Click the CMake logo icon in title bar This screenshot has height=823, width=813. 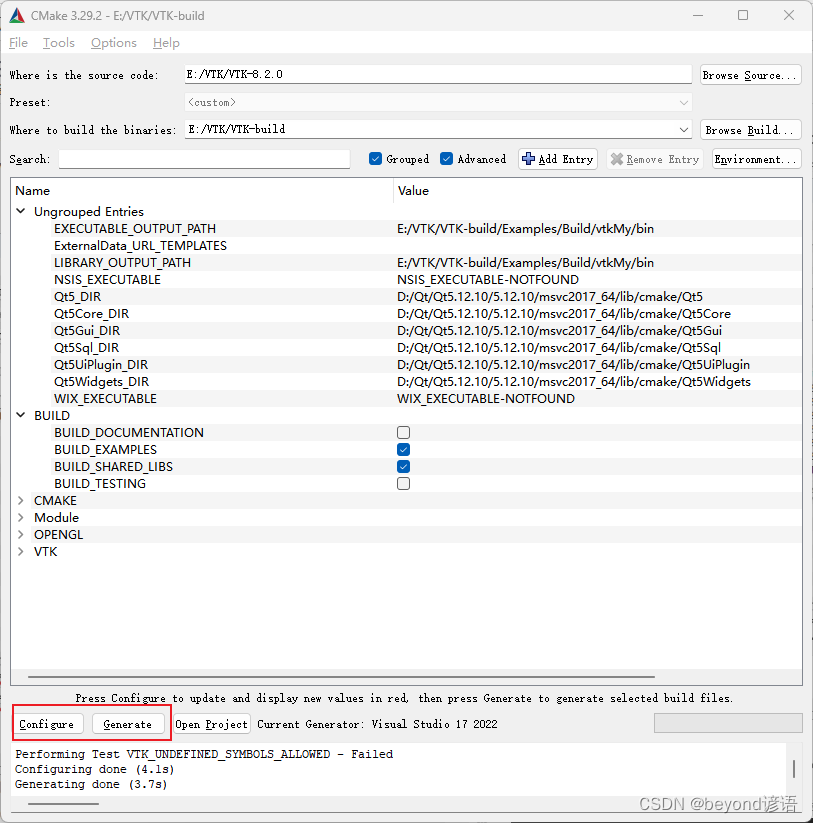[17, 16]
